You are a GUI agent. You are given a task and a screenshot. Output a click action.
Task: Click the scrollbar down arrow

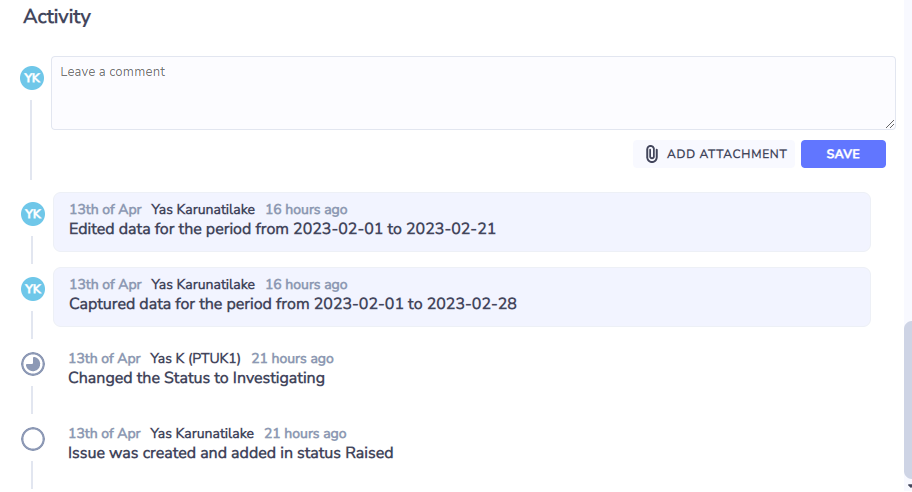(909, 487)
